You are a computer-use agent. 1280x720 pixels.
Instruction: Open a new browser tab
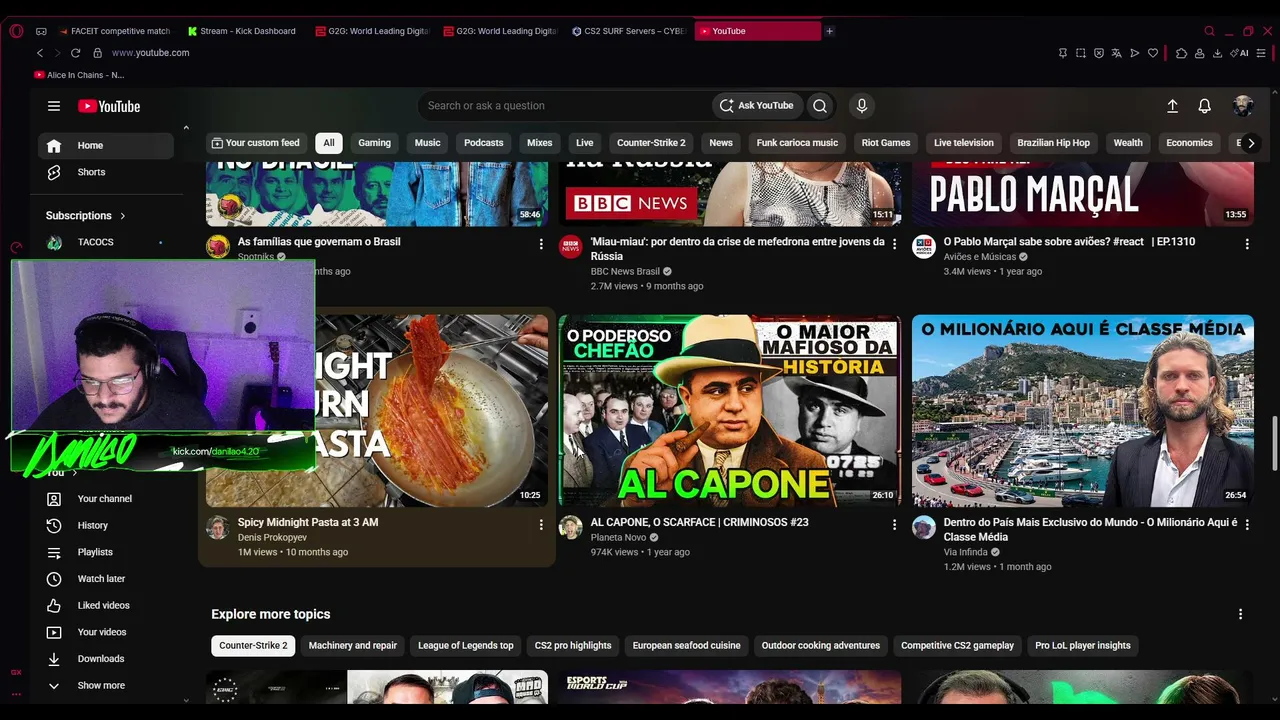click(x=829, y=31)
